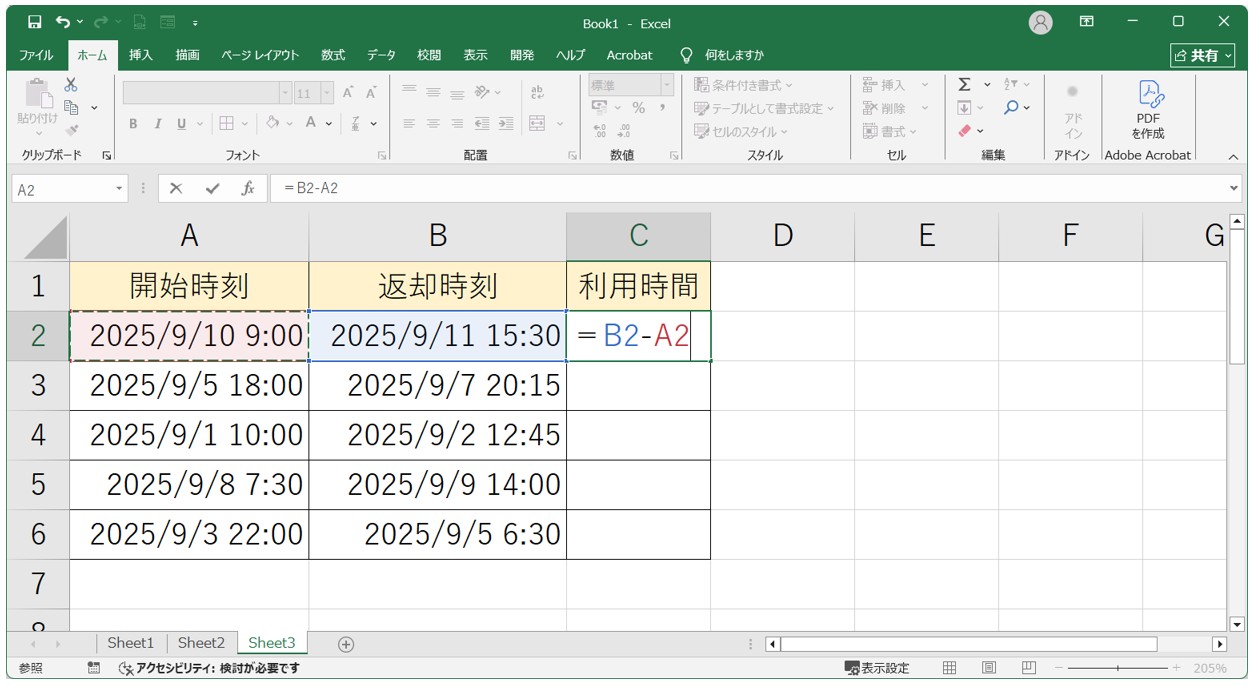Open the データ ribbon tab

[x=381, y=55]
